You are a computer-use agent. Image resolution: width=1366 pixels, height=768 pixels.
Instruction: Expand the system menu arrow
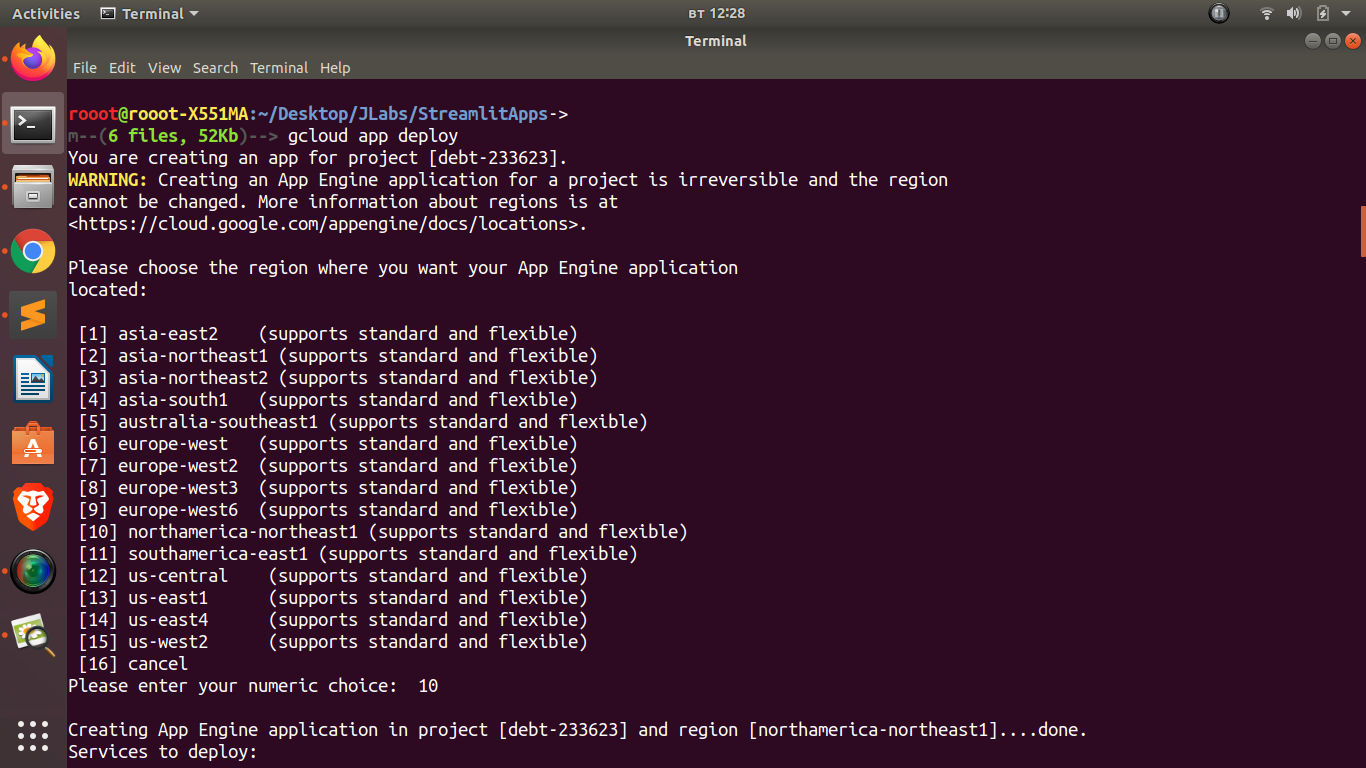(x=1347, y=14)
